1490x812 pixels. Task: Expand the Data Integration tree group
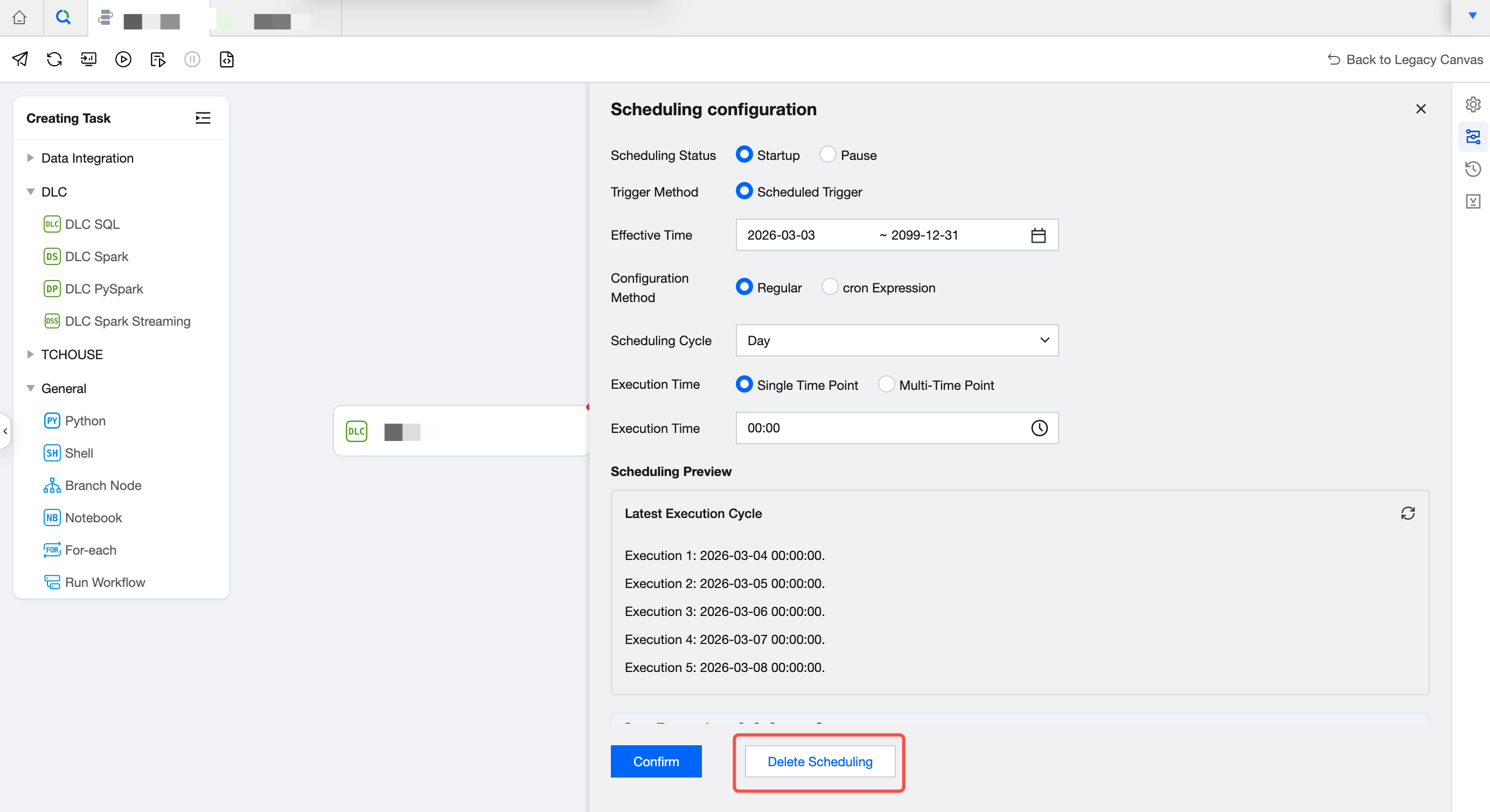coord(31,158)
